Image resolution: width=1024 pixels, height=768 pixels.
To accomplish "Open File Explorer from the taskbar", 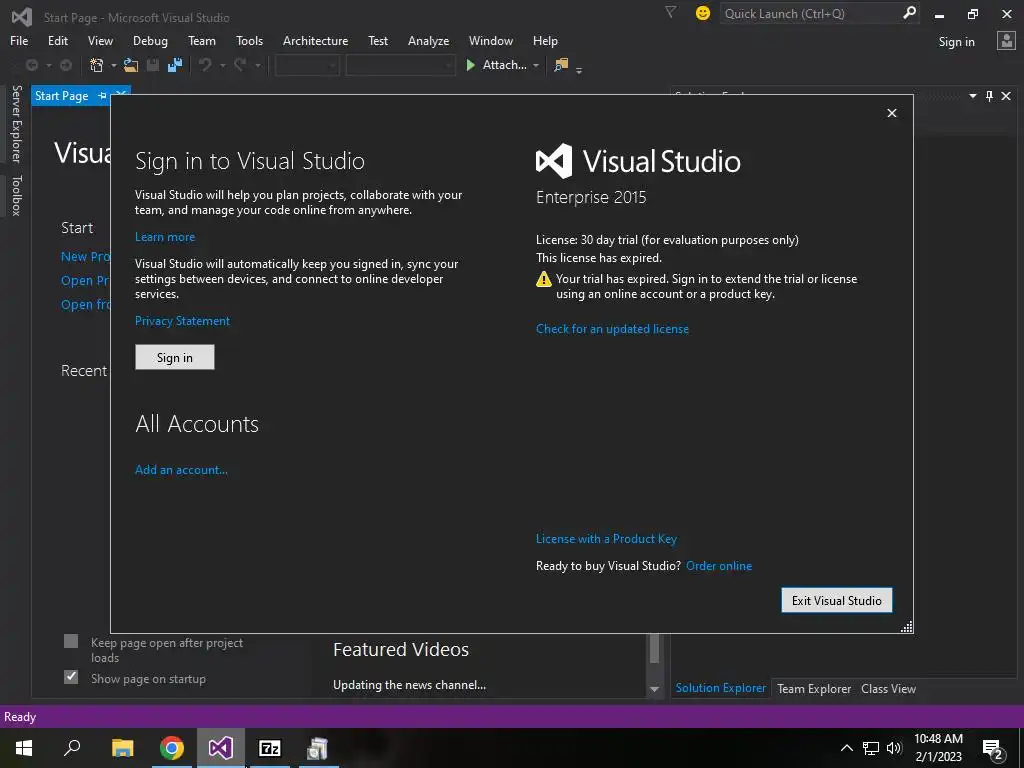I will point(122,748).
